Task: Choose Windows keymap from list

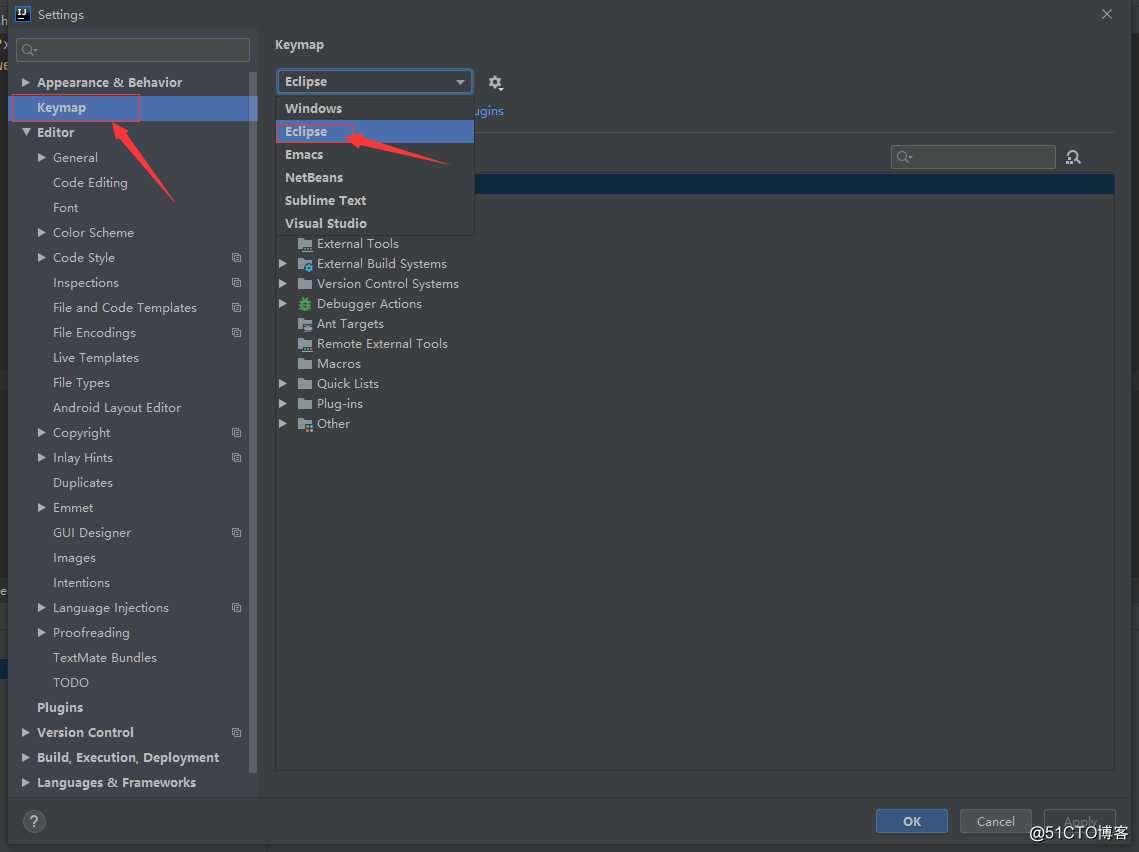Action: pyautogui.click(x=375, y=108)
